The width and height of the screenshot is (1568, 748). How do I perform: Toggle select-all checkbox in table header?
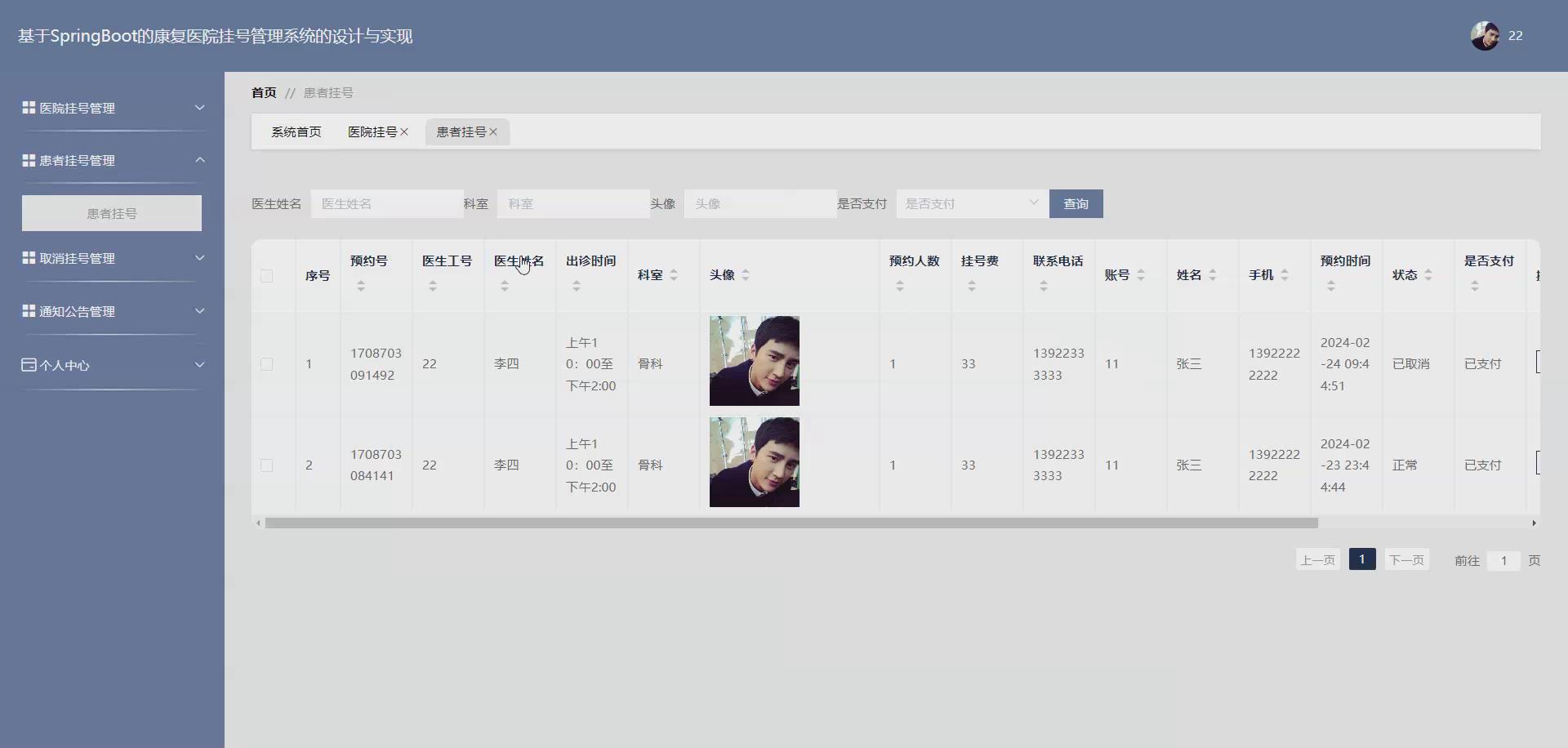pos(266,276)
